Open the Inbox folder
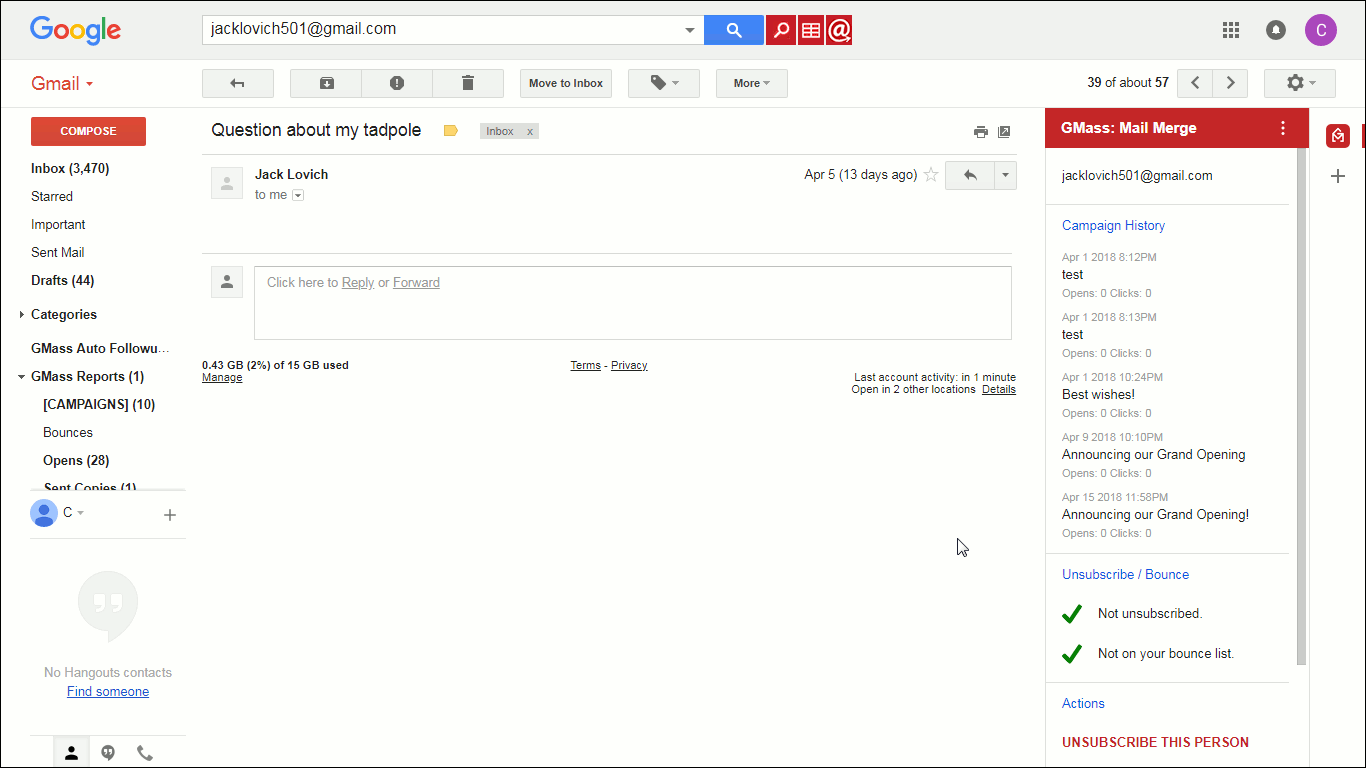Screen dimensions: 1366x768 pyautogui.click(x=69, y=169)
